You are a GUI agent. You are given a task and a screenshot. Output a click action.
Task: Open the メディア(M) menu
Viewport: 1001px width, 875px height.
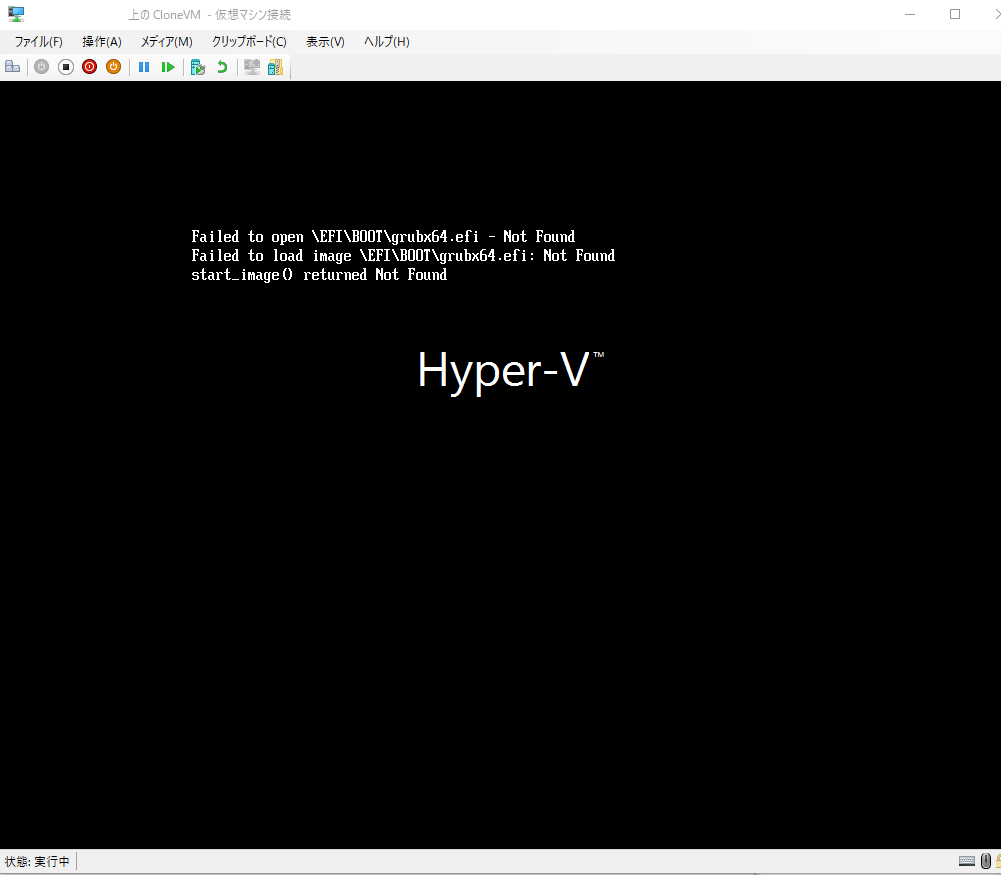pos(166,41)
